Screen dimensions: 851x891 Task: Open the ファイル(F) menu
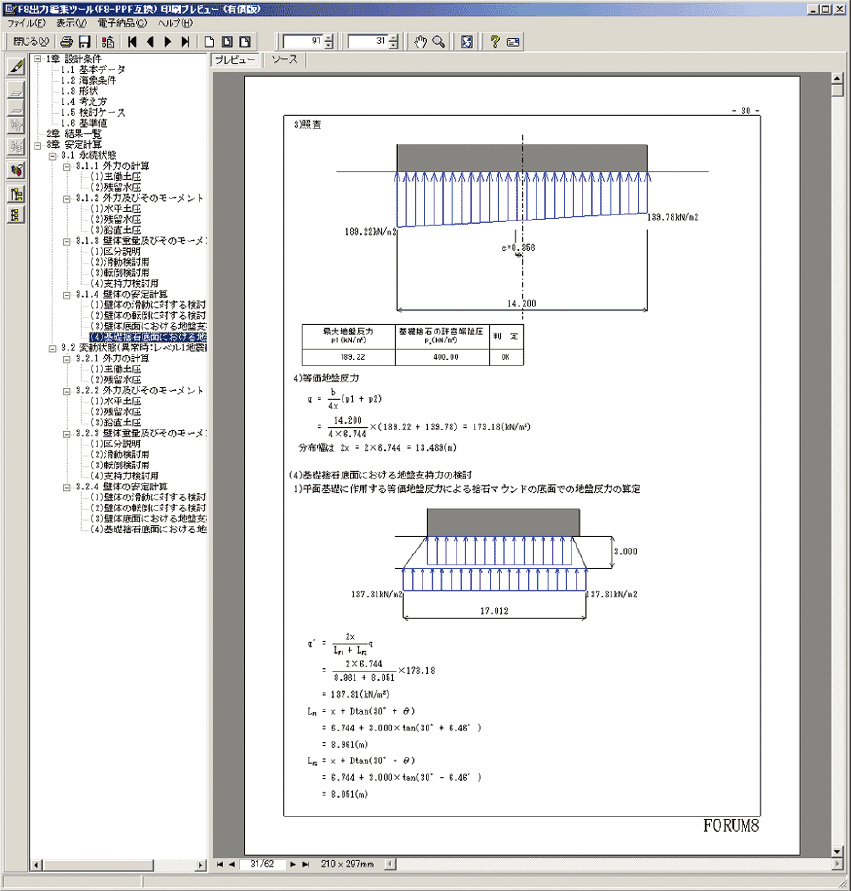26,23
